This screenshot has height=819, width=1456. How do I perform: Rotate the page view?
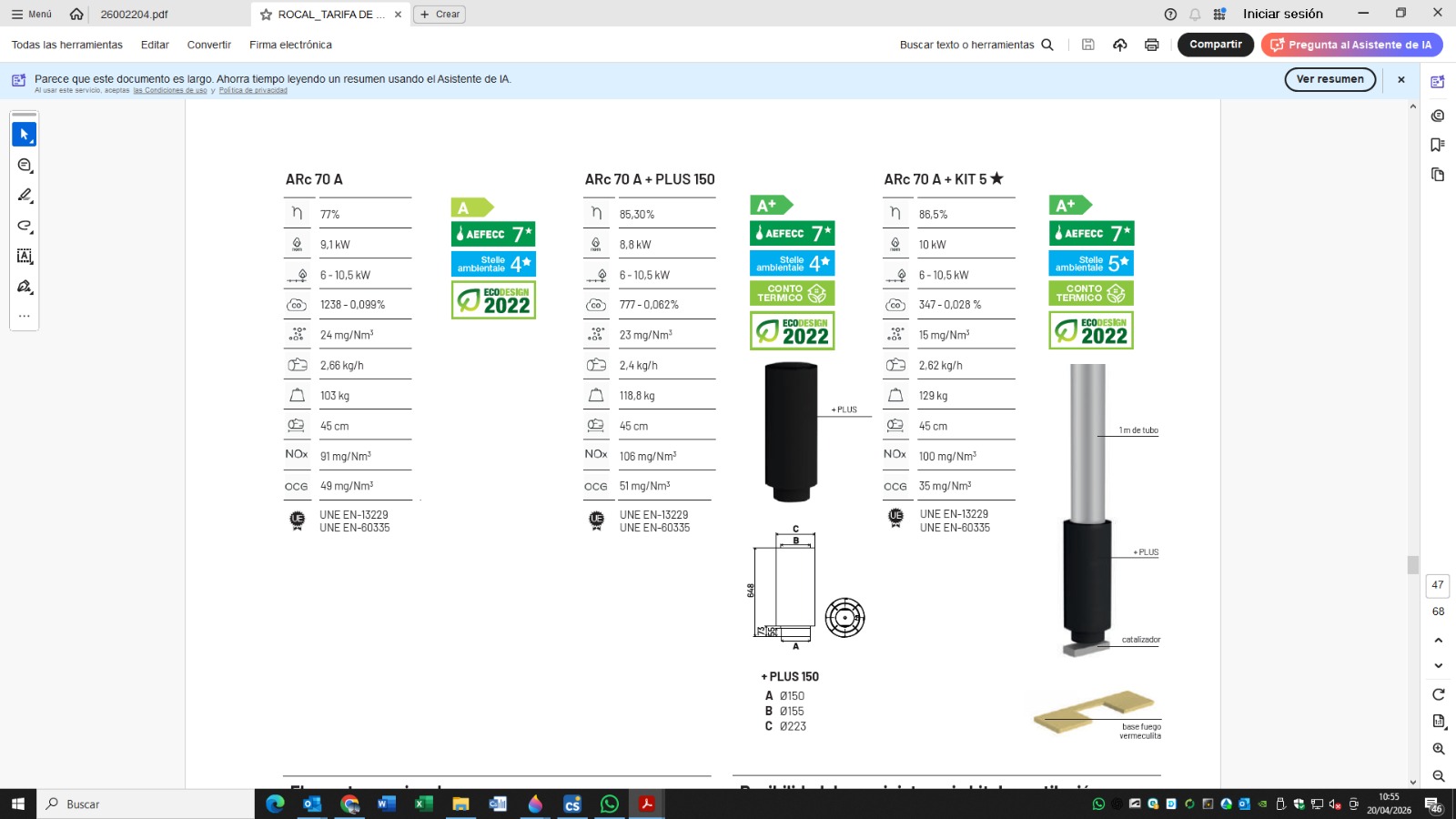pos(1439,694)
